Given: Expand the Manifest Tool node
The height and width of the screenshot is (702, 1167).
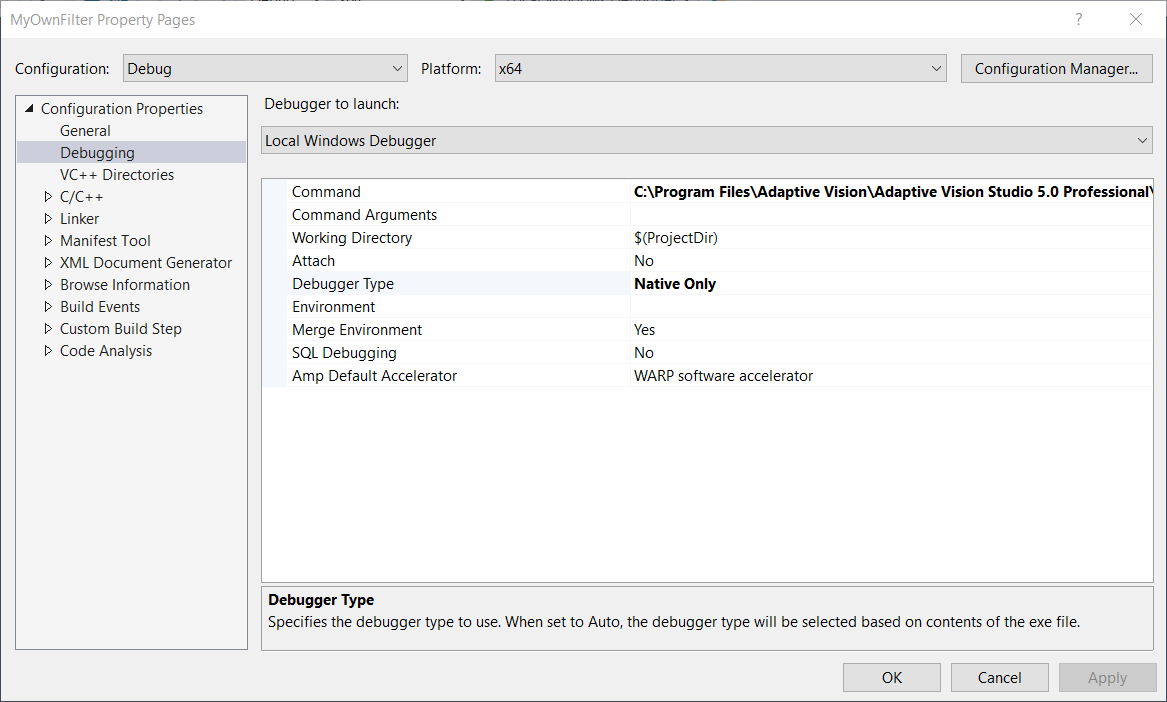Looking at the screenshot, I should pyautogui.click(x=48, y=241).
